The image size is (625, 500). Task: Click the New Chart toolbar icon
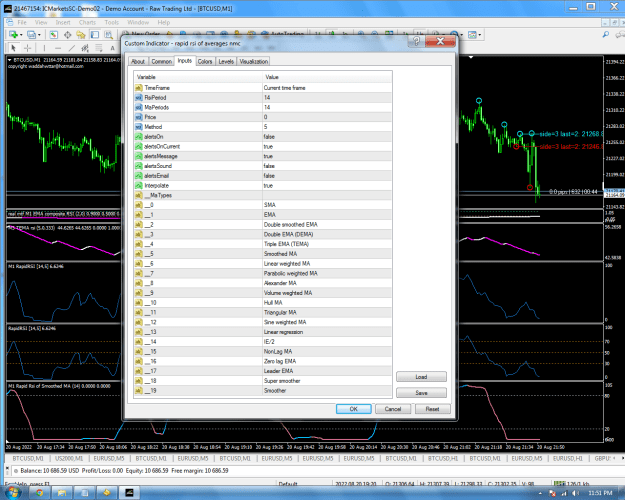(13, 35)
